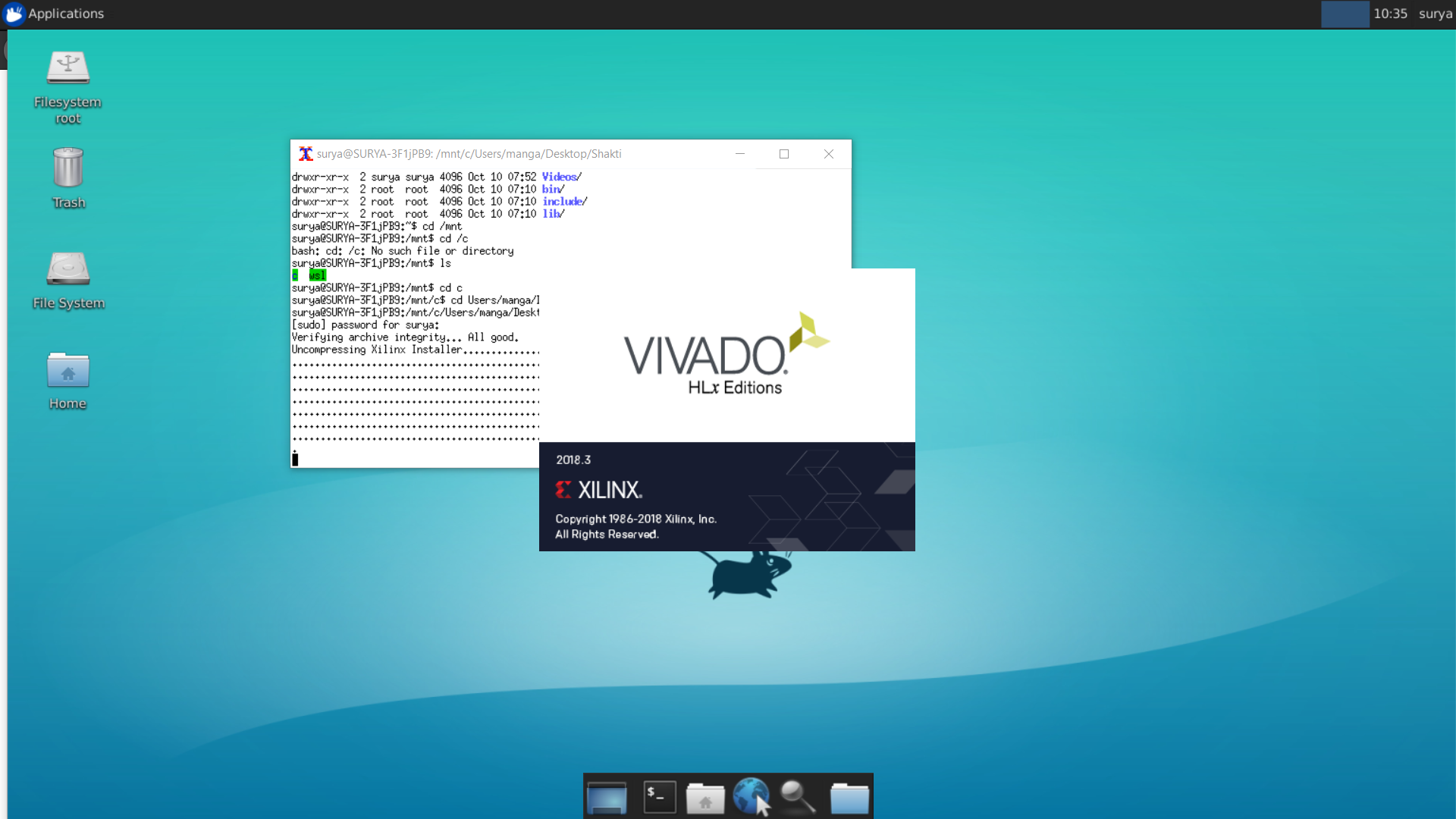Click the 'Videos/' directory entry in terminal
The width and height of the screenshot is (1456, 819).
point(562,177)
